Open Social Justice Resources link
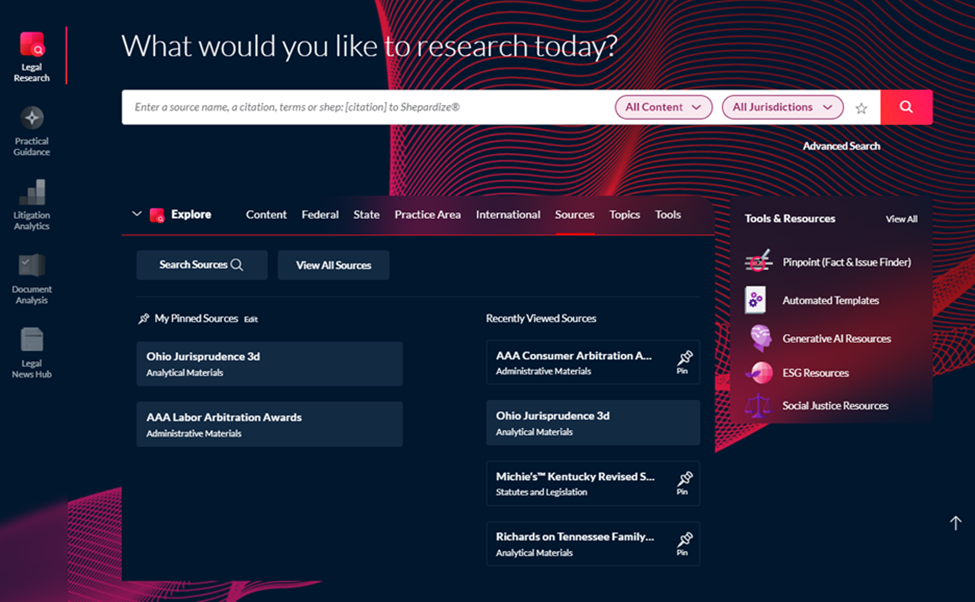This screenshot has height=602, width=975. tap(835, 405)
